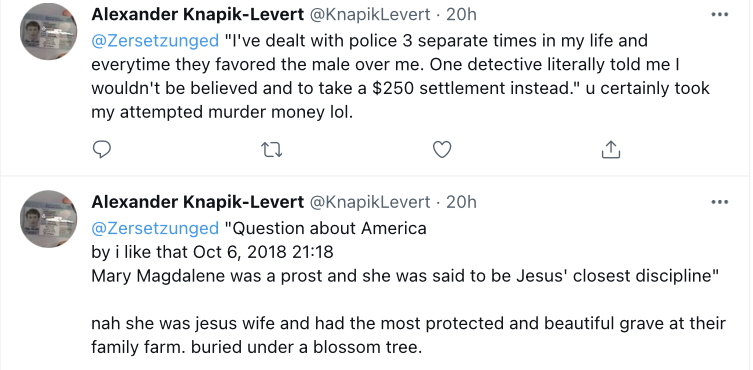Like the tweet about attempted murder money
This screenshot has height=370, width=753.
(442, 150)
